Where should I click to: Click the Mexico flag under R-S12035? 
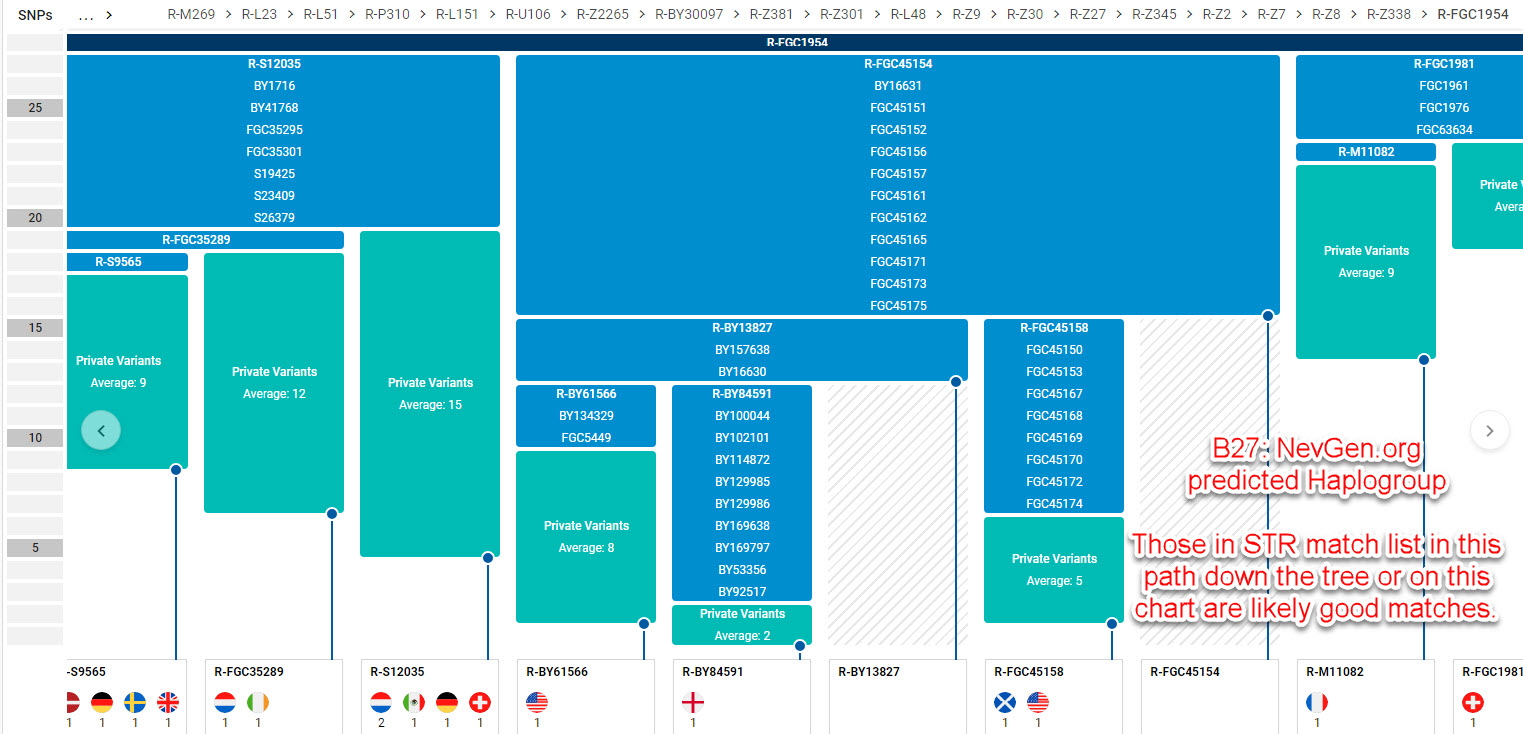[414, 702]
